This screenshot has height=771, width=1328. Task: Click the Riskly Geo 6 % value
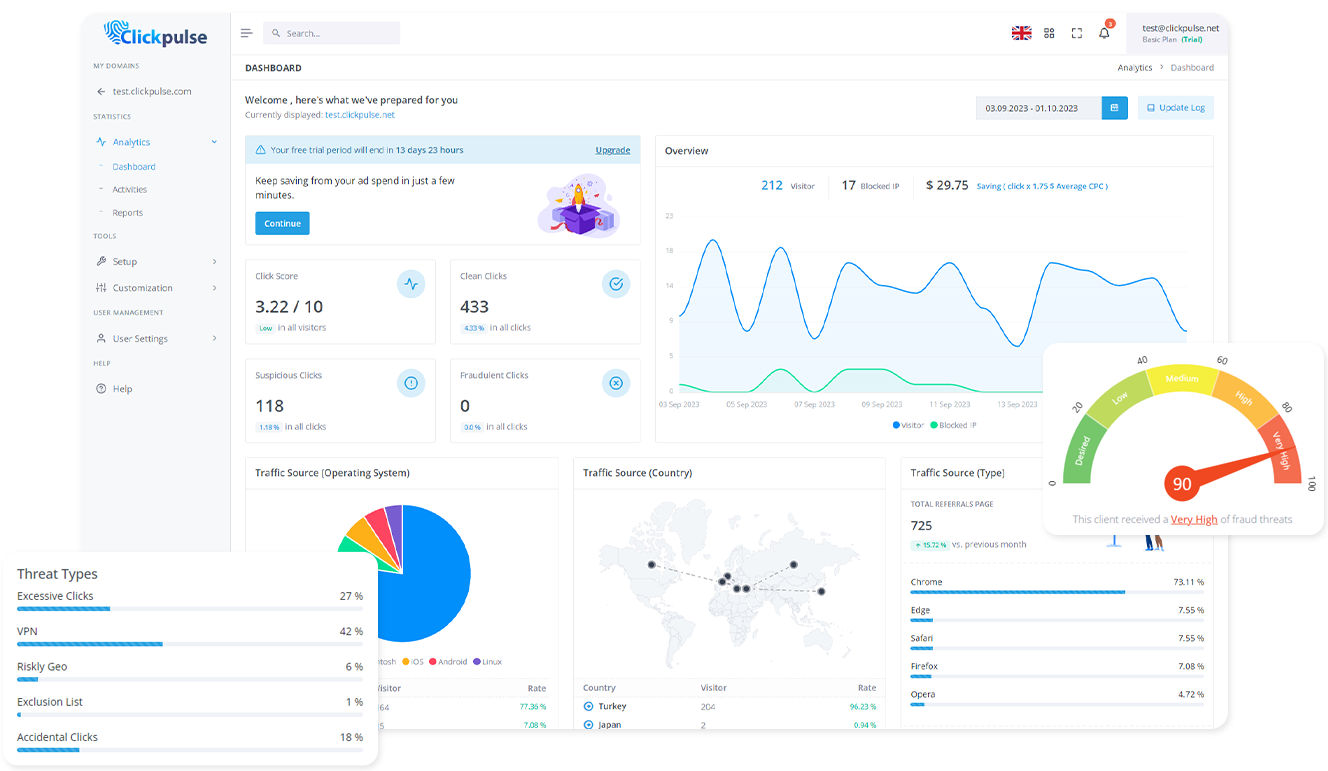(x=354, y=667)
